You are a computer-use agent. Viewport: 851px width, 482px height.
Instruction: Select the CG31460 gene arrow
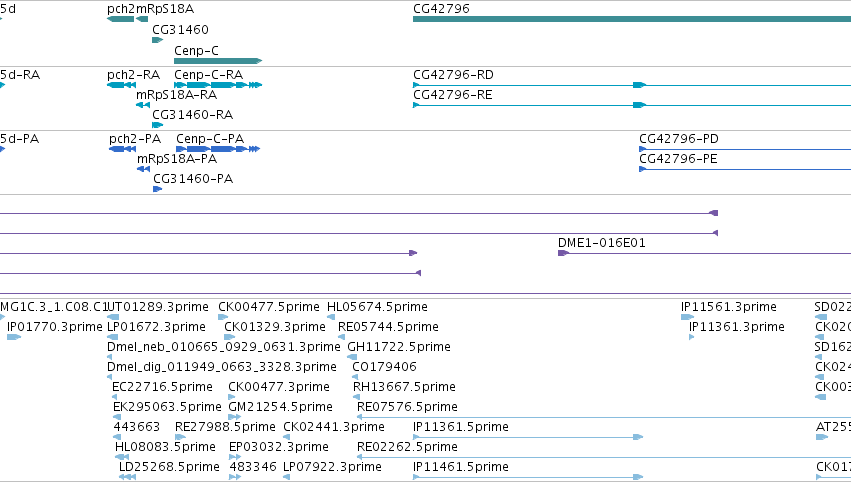157,40
